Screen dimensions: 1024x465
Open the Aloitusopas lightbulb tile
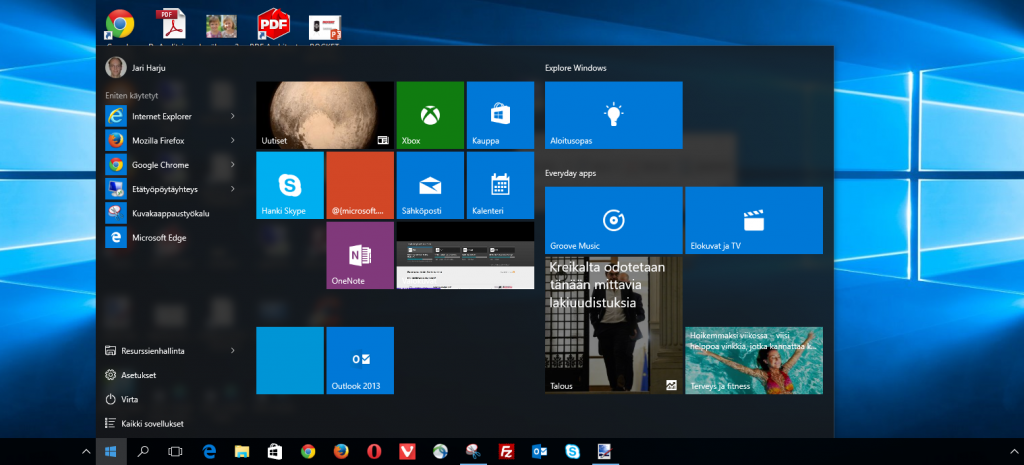click(613, 115)
